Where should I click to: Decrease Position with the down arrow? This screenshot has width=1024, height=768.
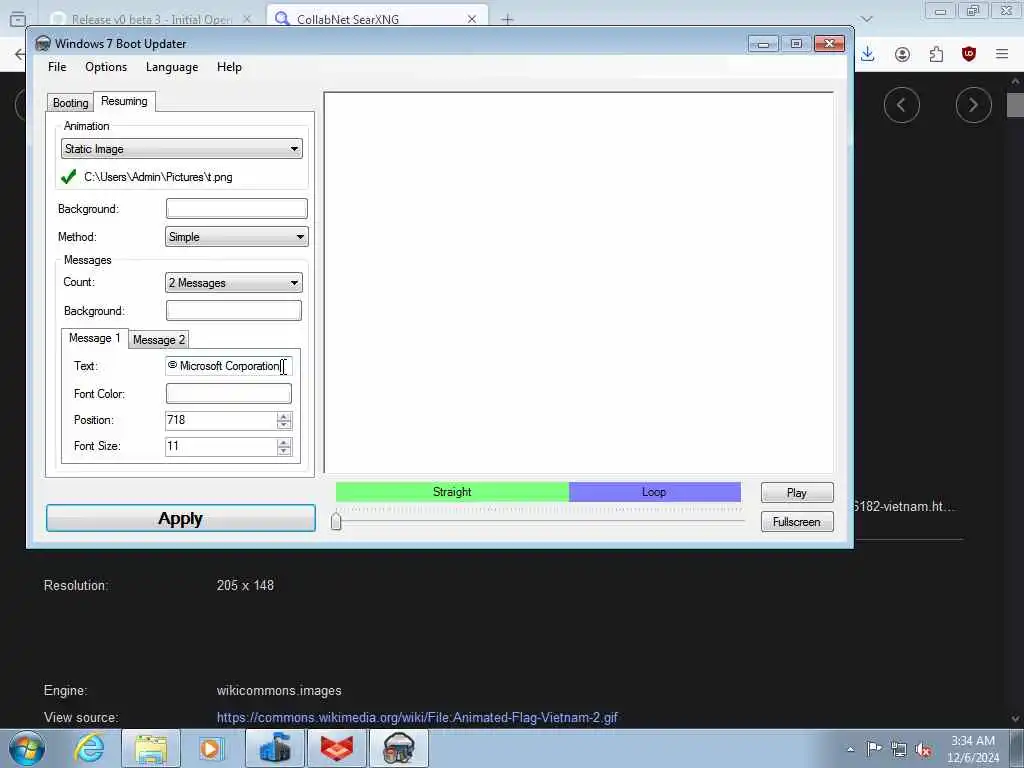coord(283,425)
